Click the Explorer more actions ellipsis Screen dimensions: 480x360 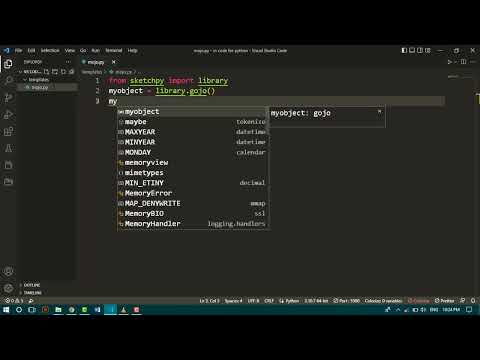[x=68, y=62]
